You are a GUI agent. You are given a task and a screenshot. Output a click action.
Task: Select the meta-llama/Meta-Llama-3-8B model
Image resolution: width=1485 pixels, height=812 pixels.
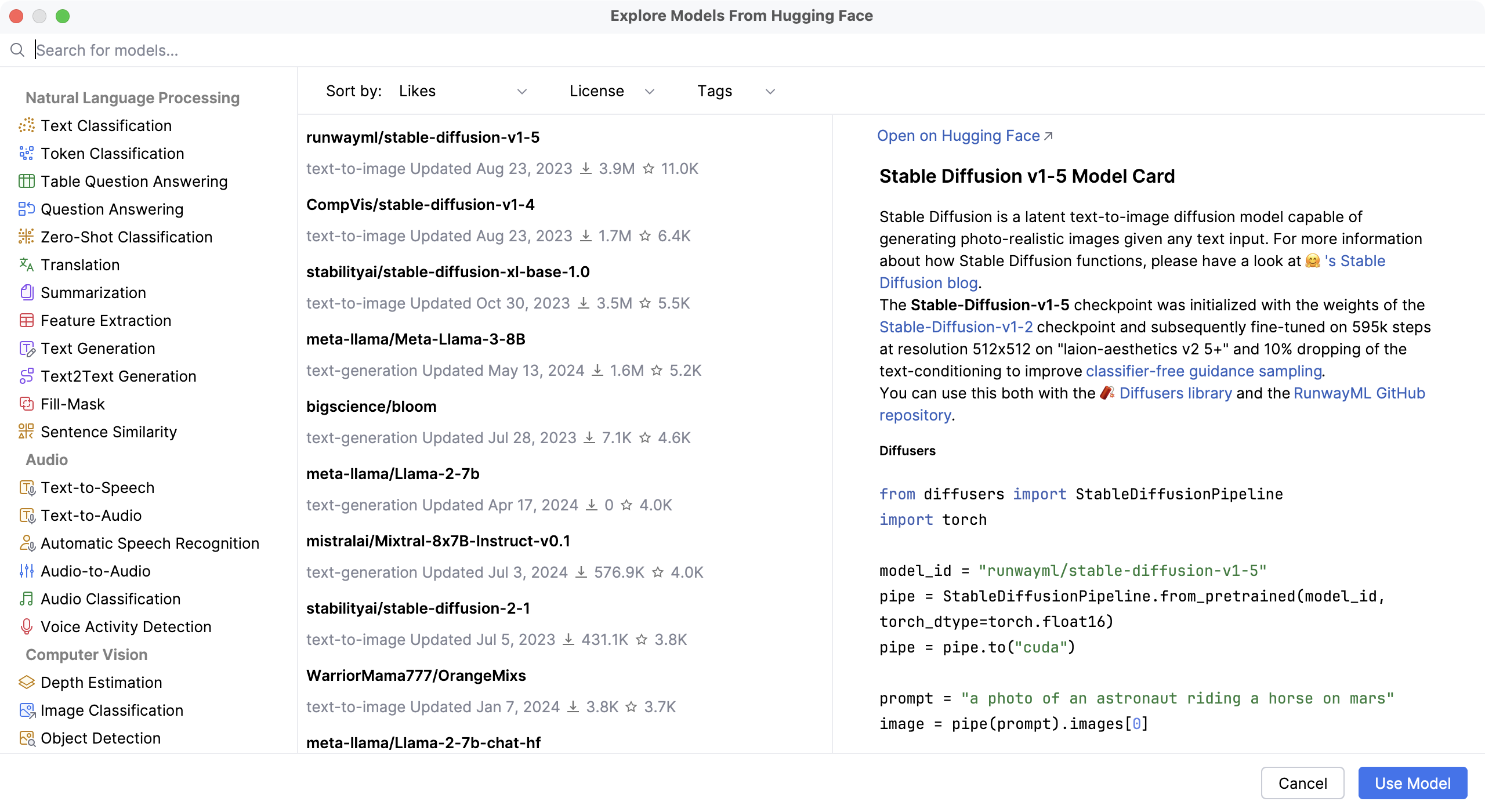[415, 339]
